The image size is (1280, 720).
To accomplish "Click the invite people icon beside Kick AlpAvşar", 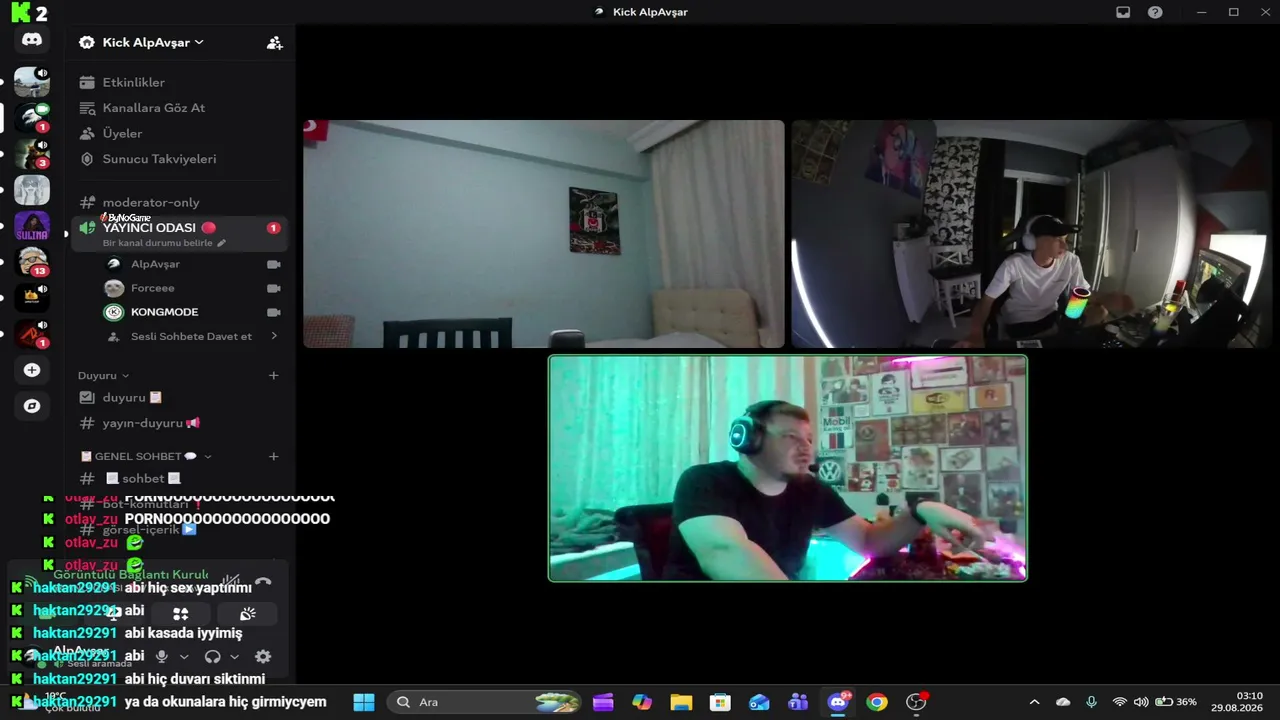I will 274,42.
